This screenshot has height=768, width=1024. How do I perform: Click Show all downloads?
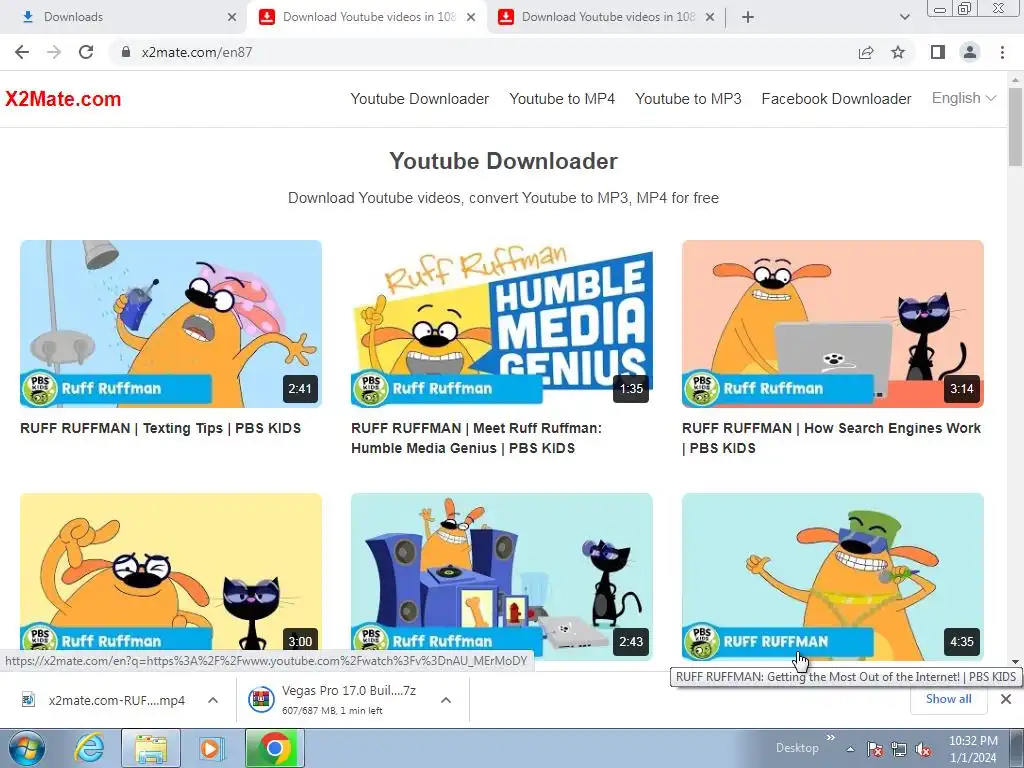948,699
